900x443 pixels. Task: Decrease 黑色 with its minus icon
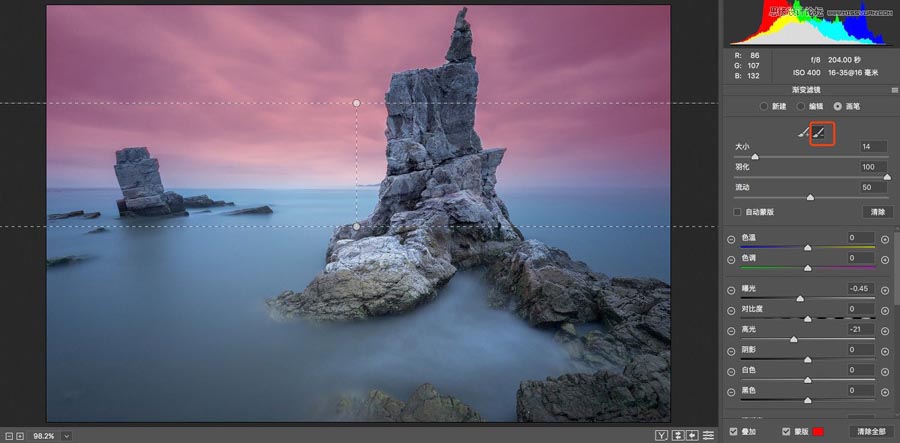click(731, 393)
